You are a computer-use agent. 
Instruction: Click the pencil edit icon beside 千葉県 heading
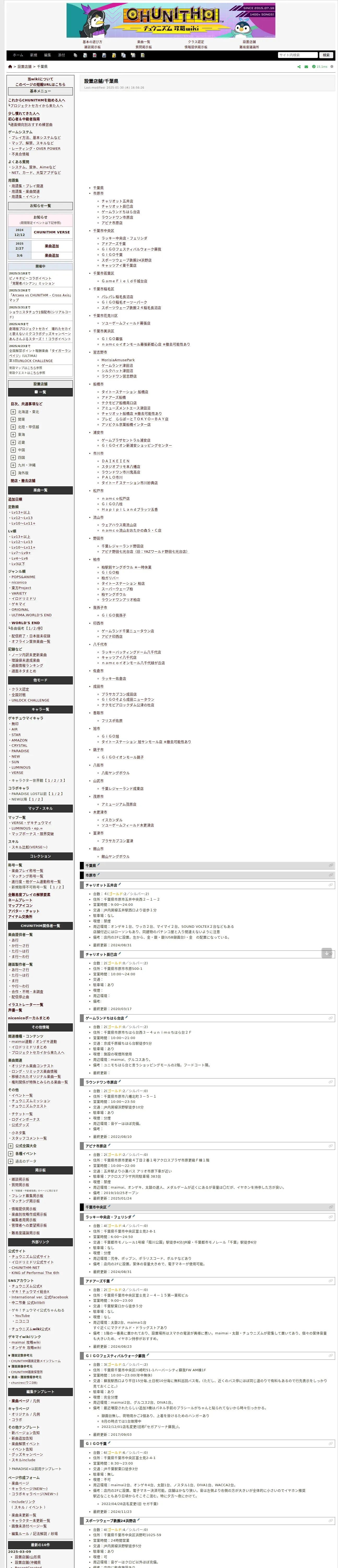click(98, 864)
